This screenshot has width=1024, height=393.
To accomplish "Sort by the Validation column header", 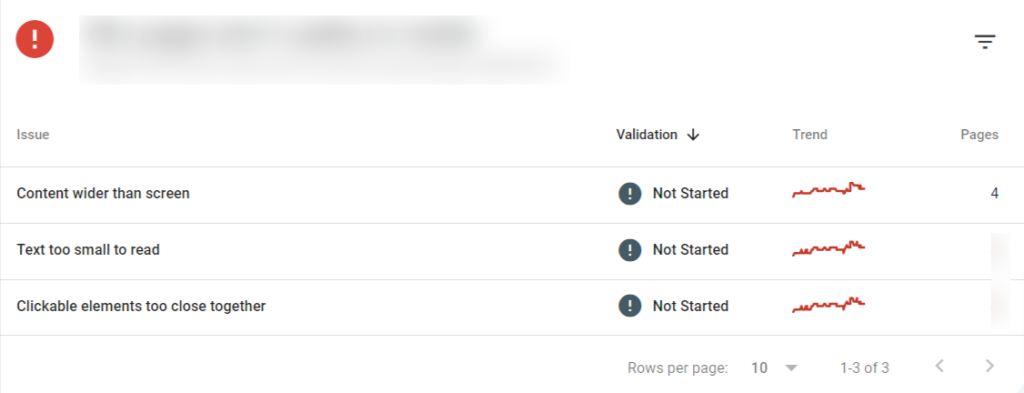I will [x=647, y=134].
